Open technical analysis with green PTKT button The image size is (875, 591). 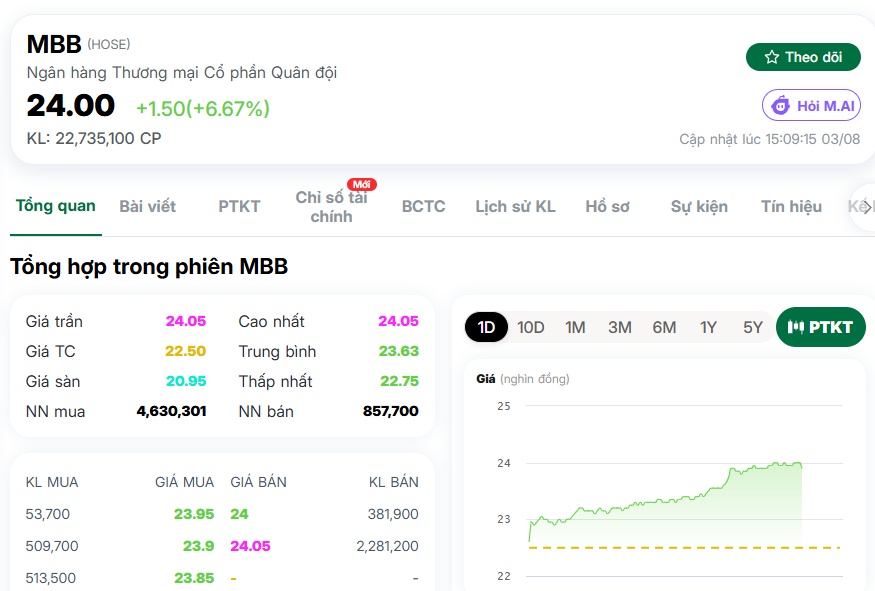tap(821, 327)
